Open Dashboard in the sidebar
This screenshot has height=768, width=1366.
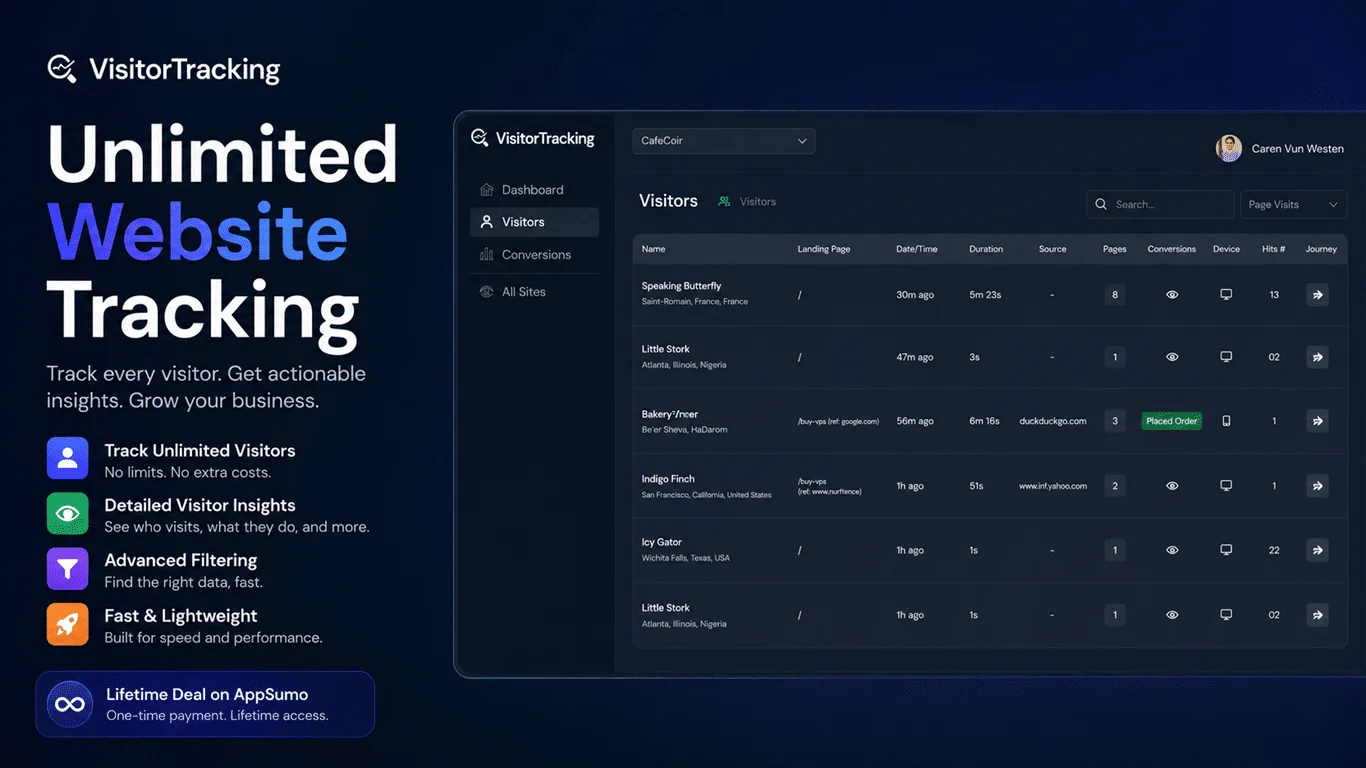coord(534,190)
